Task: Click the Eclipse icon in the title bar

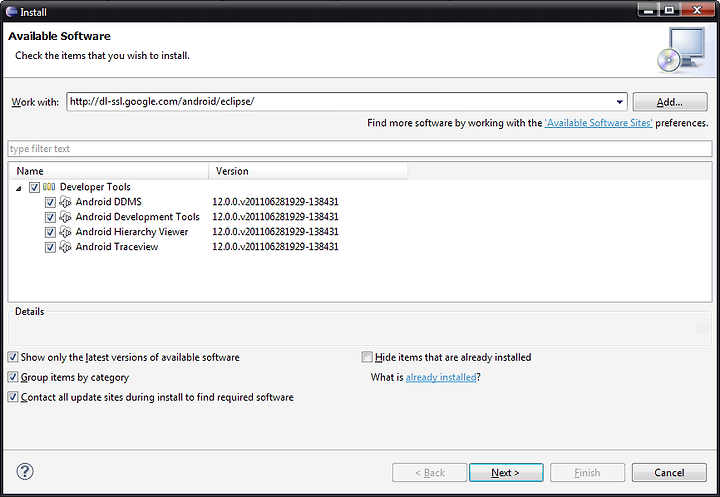Action: 11,11
